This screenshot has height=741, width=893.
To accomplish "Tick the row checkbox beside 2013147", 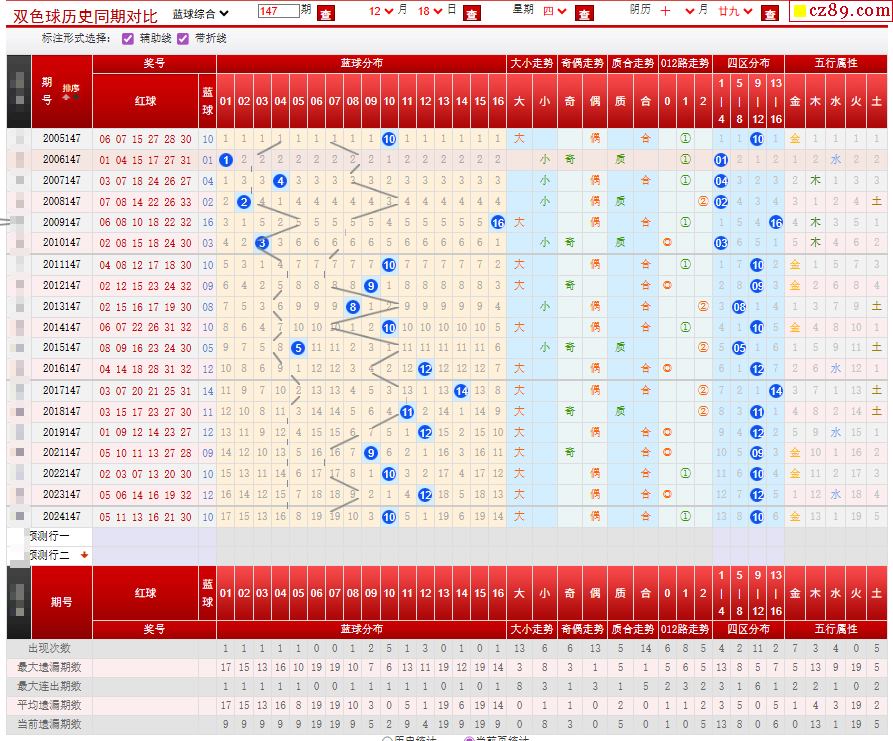I will pos(20,306).
